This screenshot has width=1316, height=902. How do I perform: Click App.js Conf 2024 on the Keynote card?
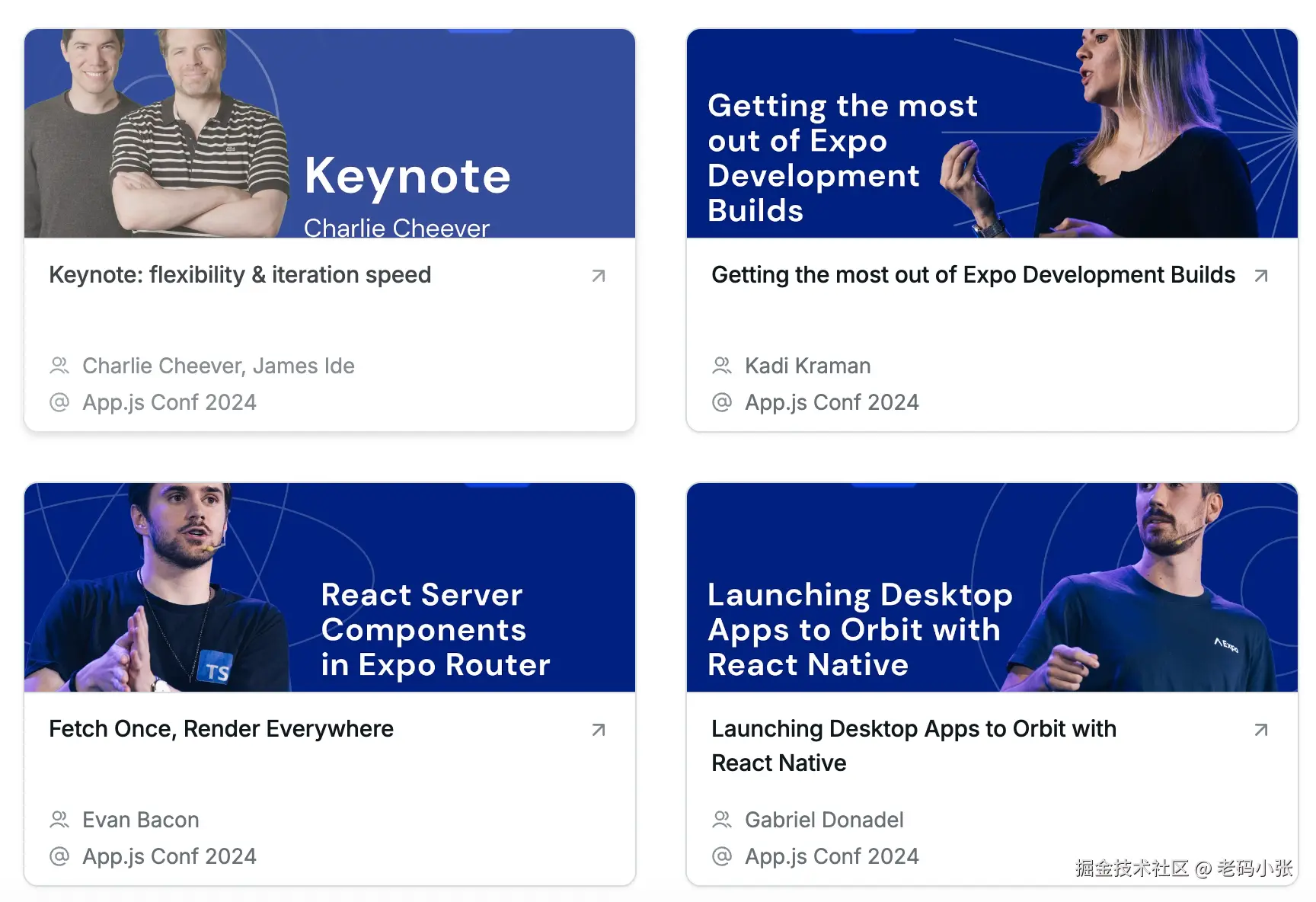[170, 402]
